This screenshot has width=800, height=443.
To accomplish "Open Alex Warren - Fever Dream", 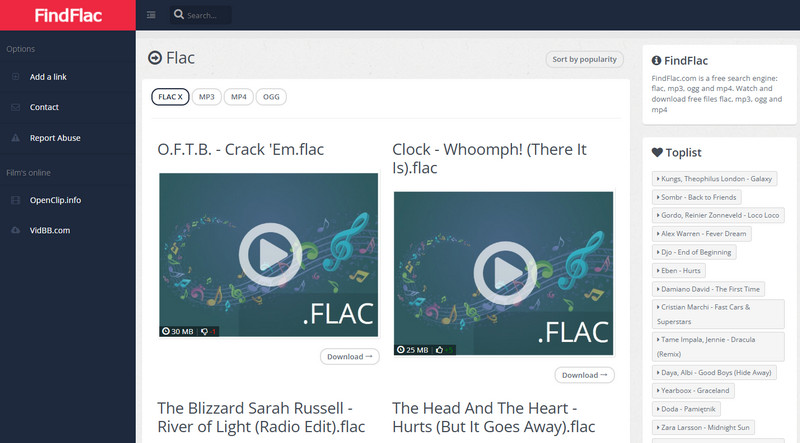I will pos(702,234).
